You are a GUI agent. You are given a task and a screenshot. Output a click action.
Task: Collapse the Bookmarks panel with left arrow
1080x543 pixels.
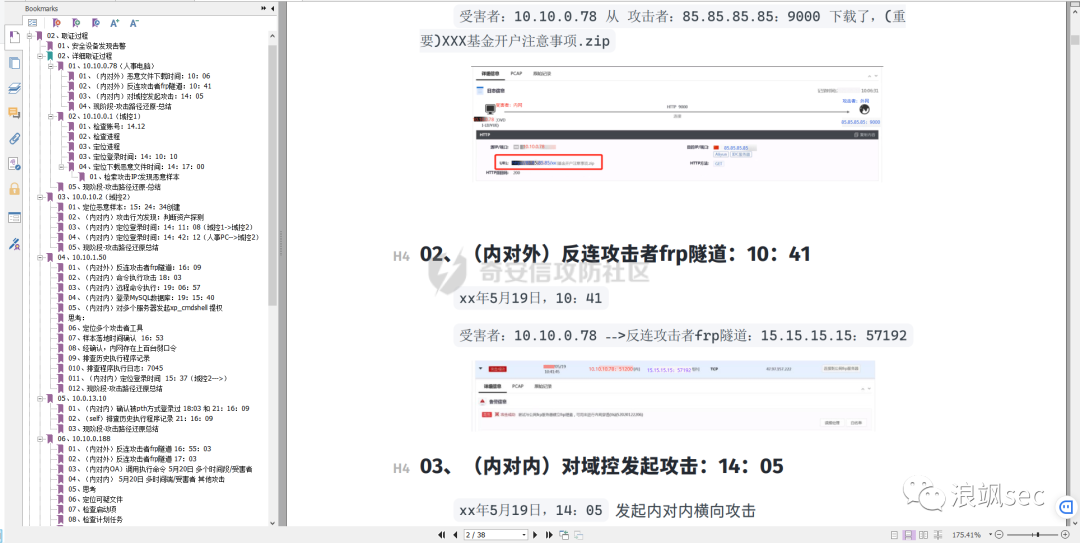click(x=273, y=8)
